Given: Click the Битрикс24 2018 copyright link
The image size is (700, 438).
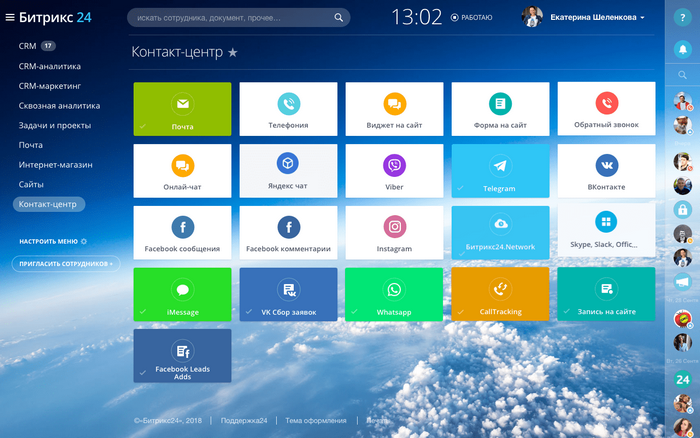Looking at the screenshot, I should [x=168, y=421].
